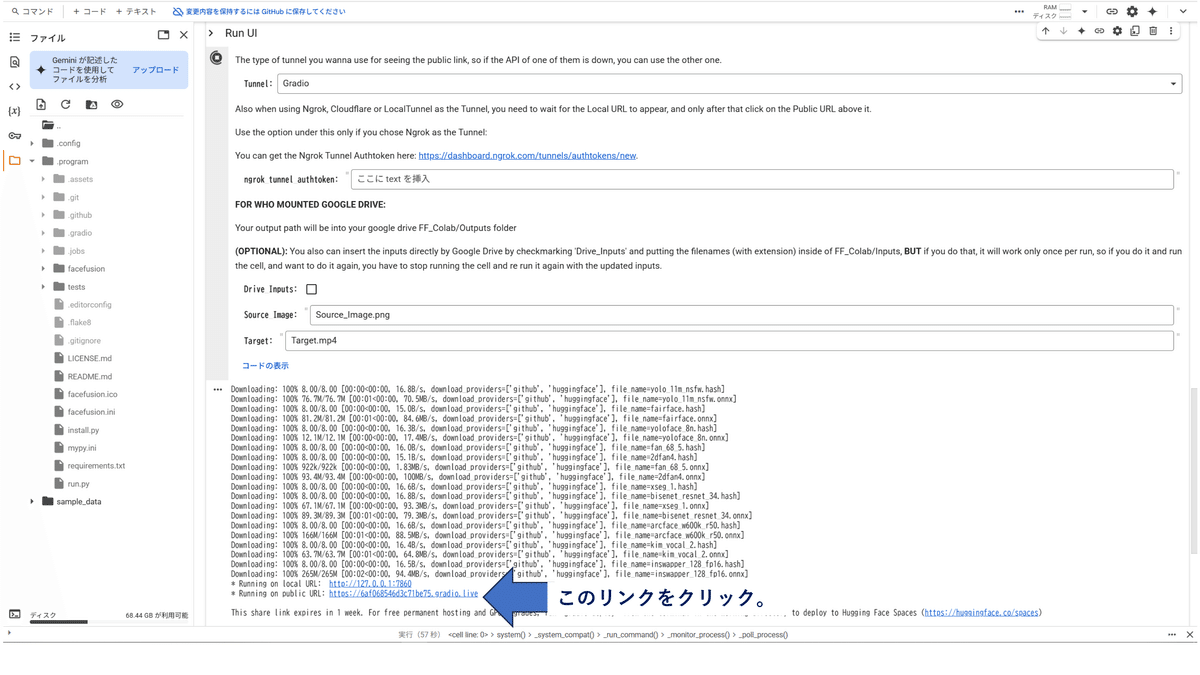Open notebook settings gear in the top bar
The width and height of the screenshot is (1200, 675).
[1132, 11]
